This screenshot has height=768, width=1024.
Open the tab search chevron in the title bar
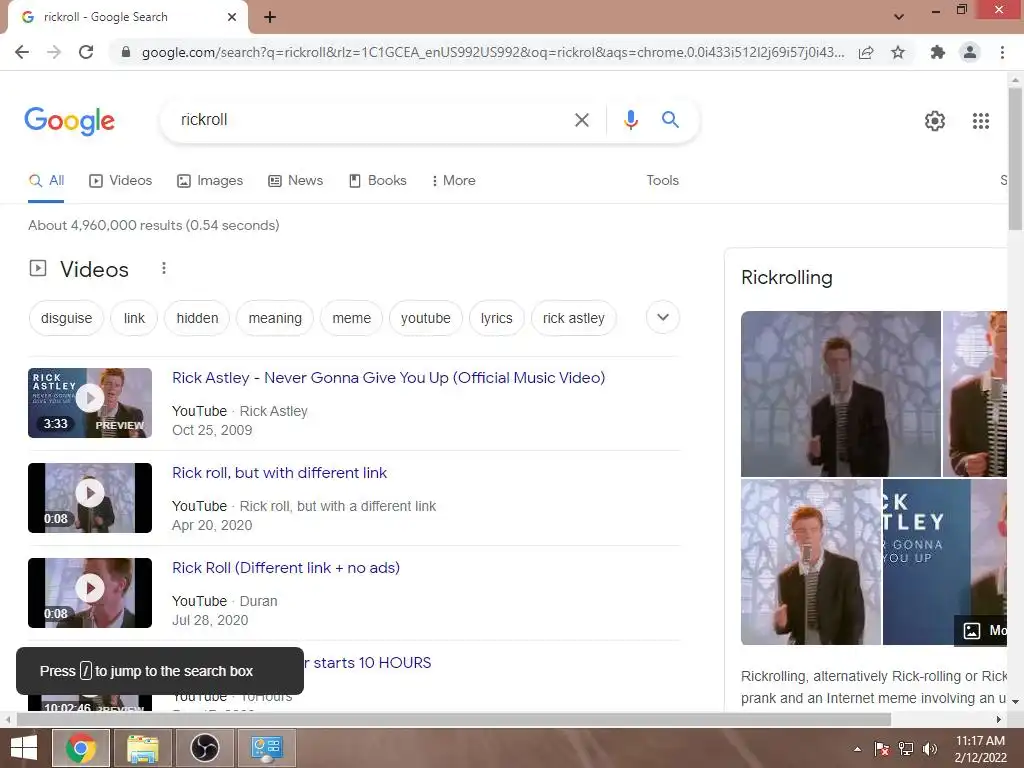899,17
